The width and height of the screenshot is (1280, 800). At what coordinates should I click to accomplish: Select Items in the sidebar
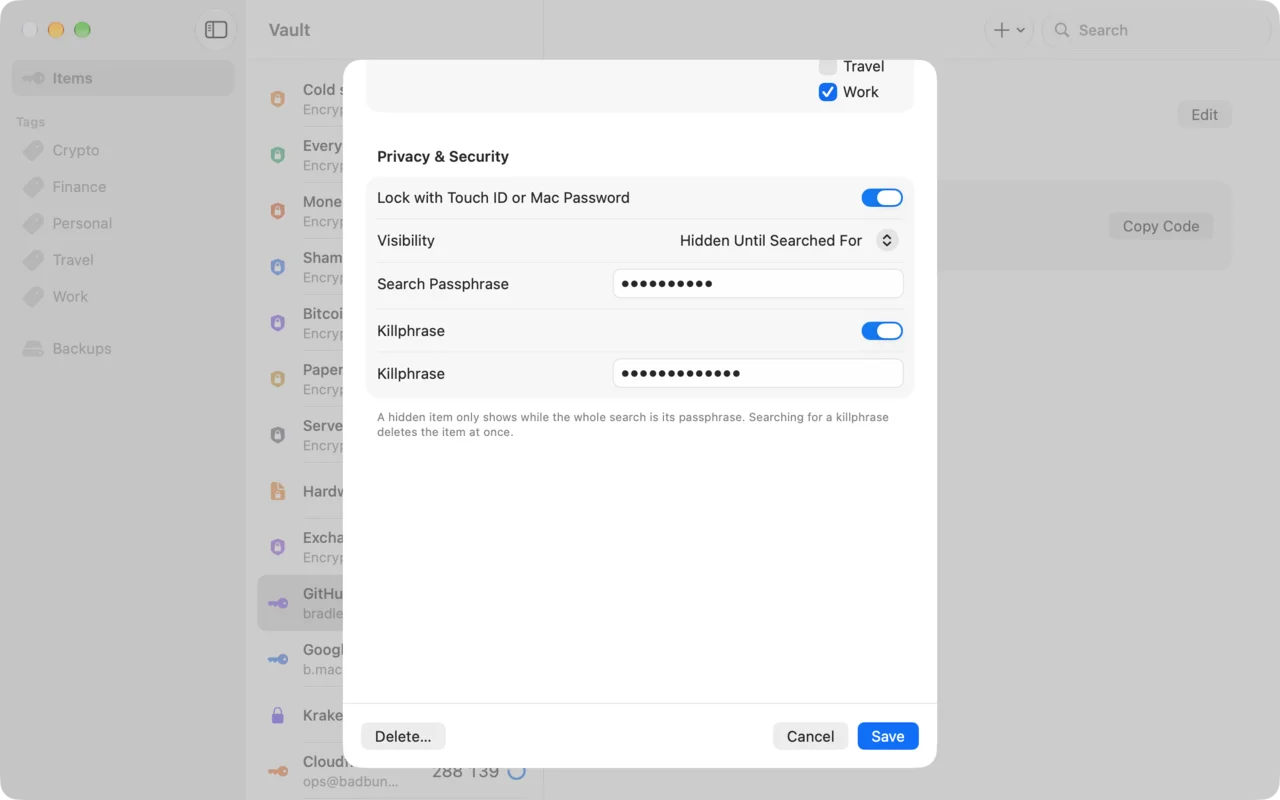click(x=123, y=78)
